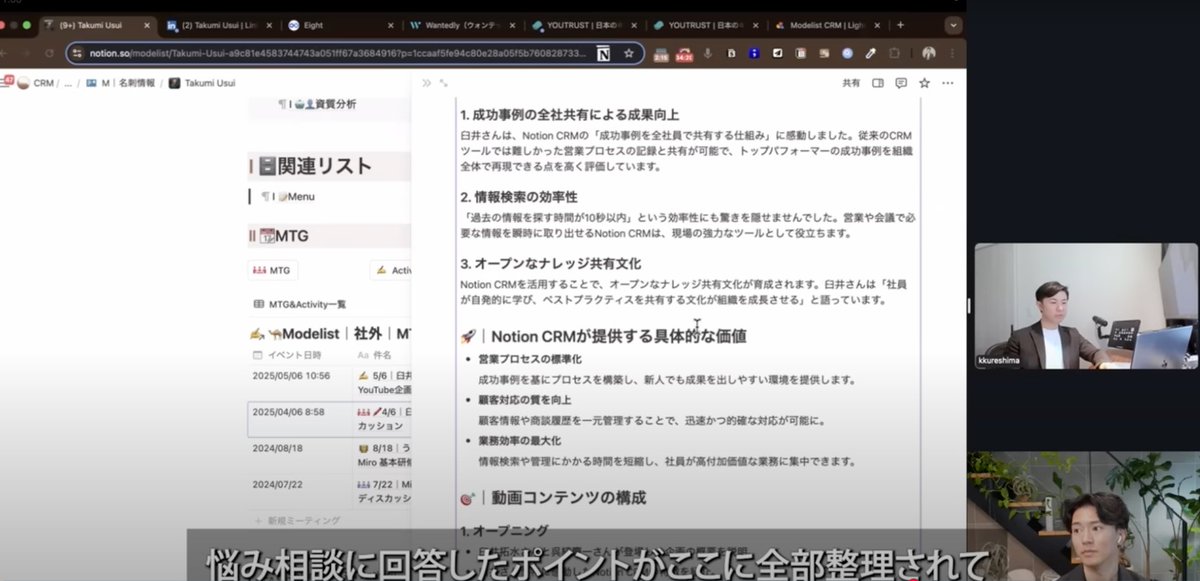The image size is (1200, 581).
Task: Click heading 情報検索の効率性
Action: click(x=519, y=196)
